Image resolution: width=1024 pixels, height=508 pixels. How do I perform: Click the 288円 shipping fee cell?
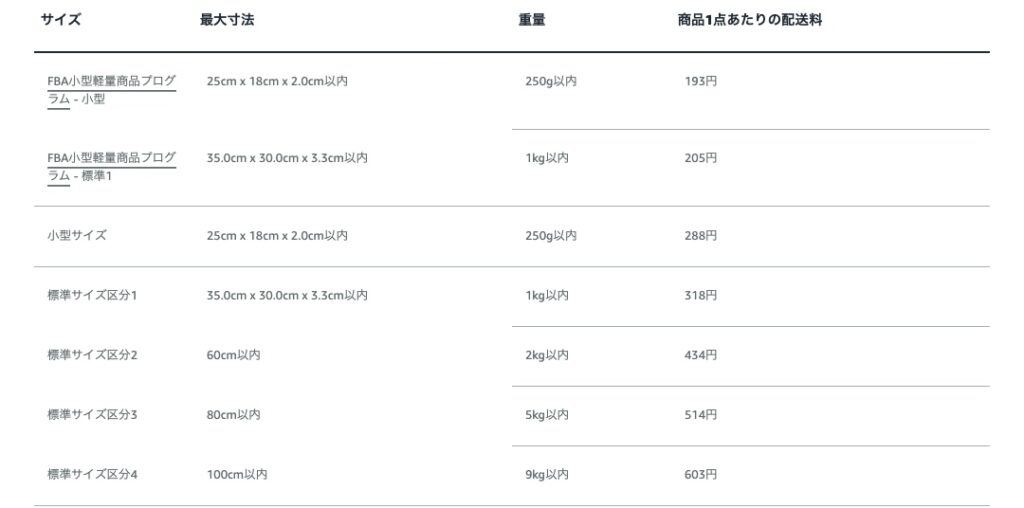[700, 236]
